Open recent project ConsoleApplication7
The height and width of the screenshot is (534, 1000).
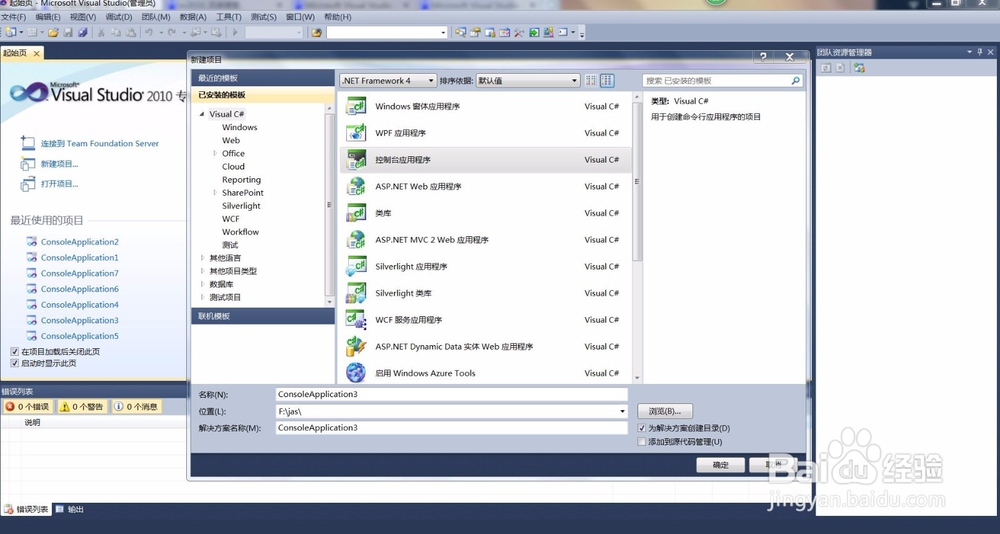point(80,273)
